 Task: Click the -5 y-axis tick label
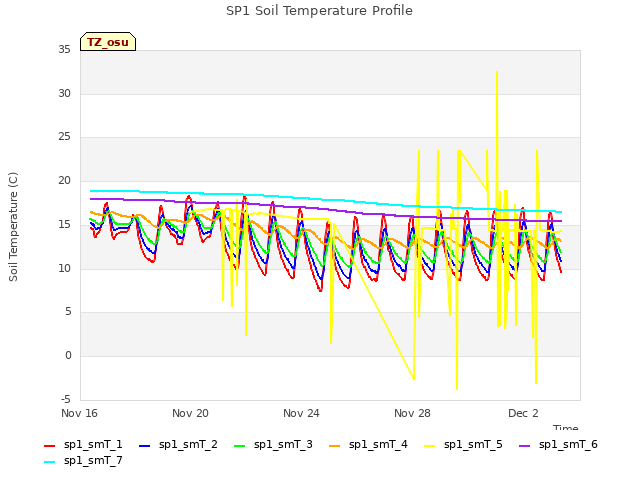(66, 399)
